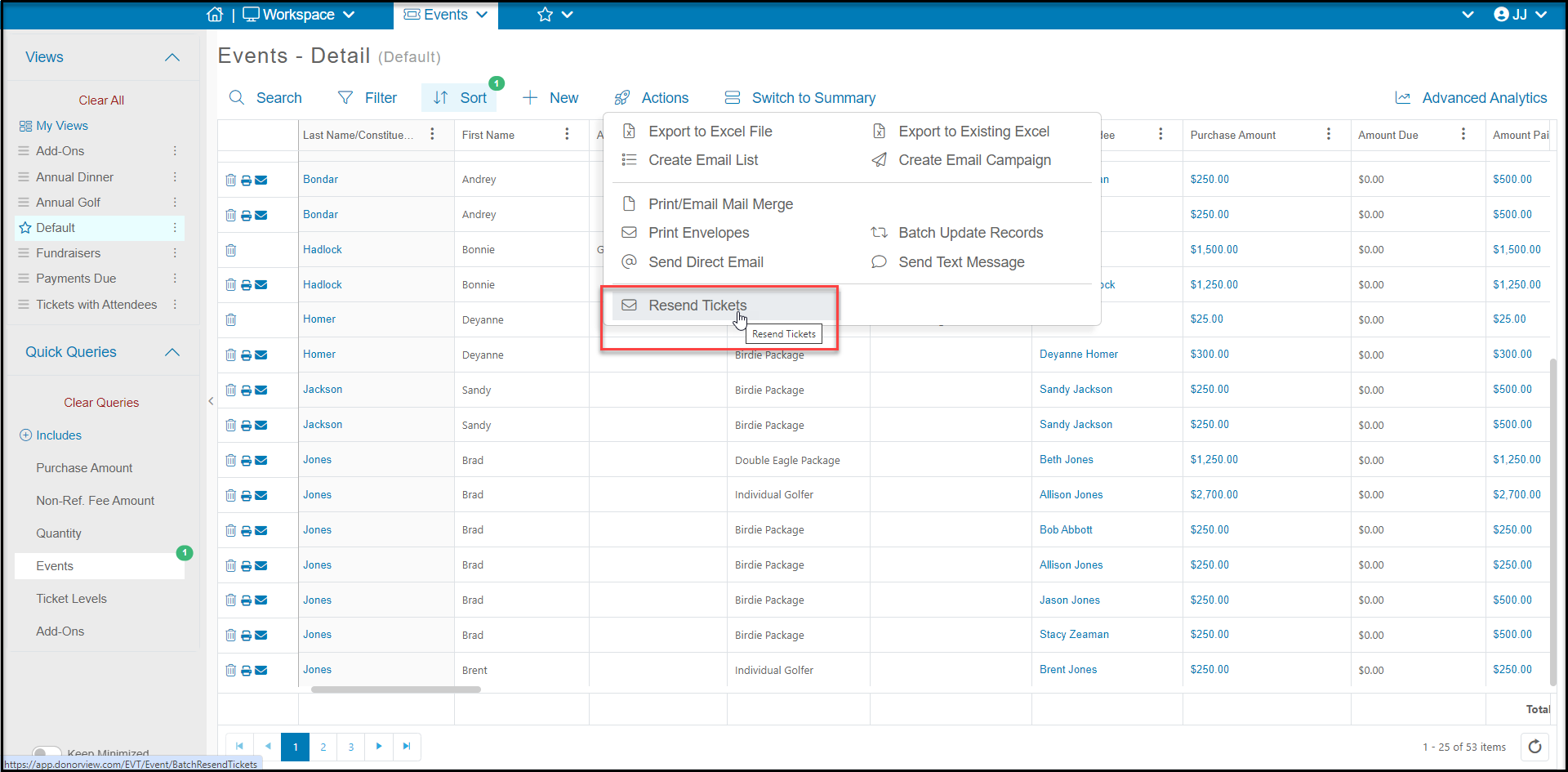Open Deyanne Homer attendee link
This screenshot has height=772, width=1568.
click(1079, 355)
